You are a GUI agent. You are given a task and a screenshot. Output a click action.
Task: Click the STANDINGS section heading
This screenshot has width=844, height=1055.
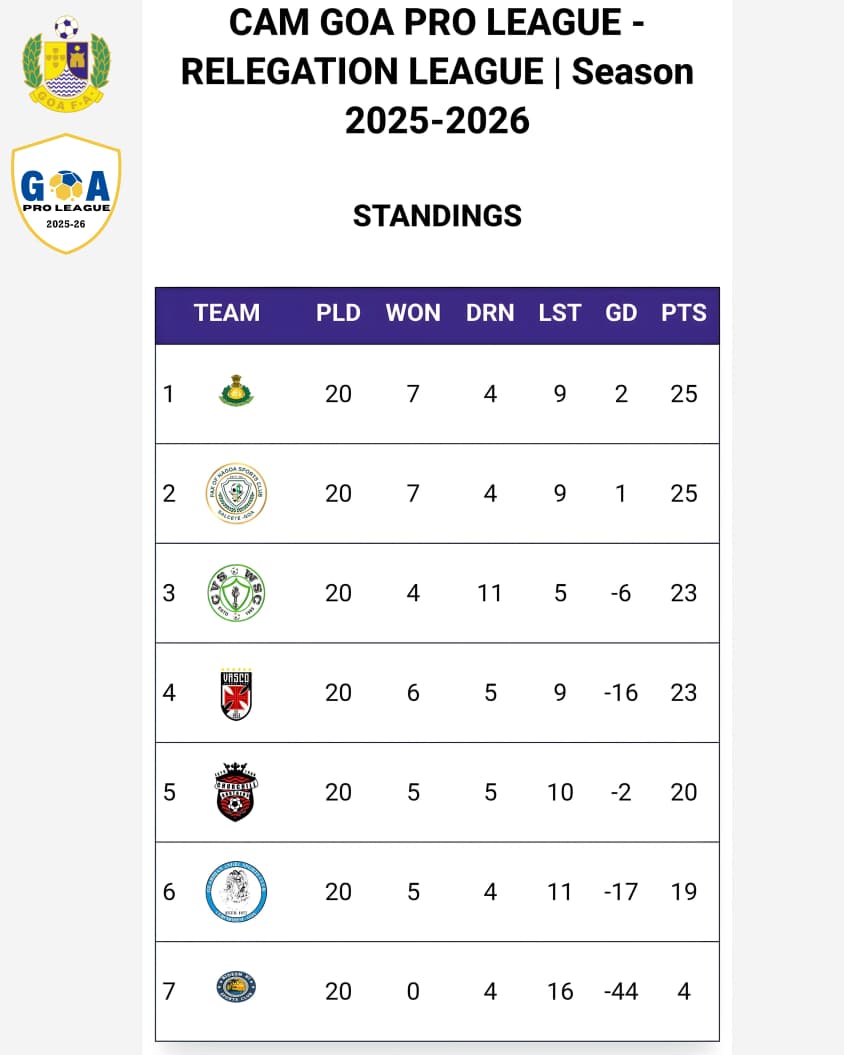[x=437, y=216]
